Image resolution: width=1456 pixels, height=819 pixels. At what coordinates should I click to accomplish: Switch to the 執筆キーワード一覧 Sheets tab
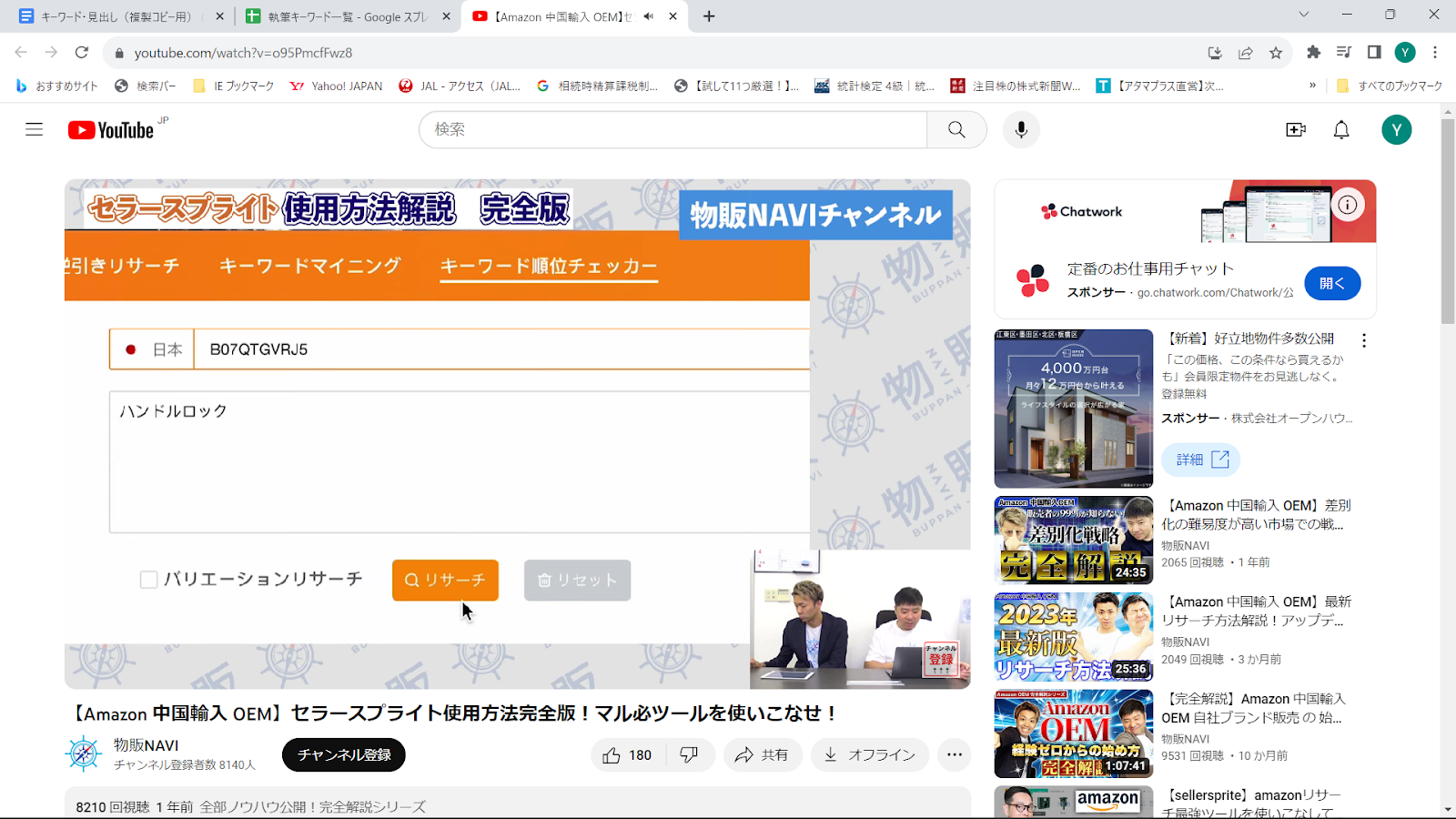click(348, 16)
